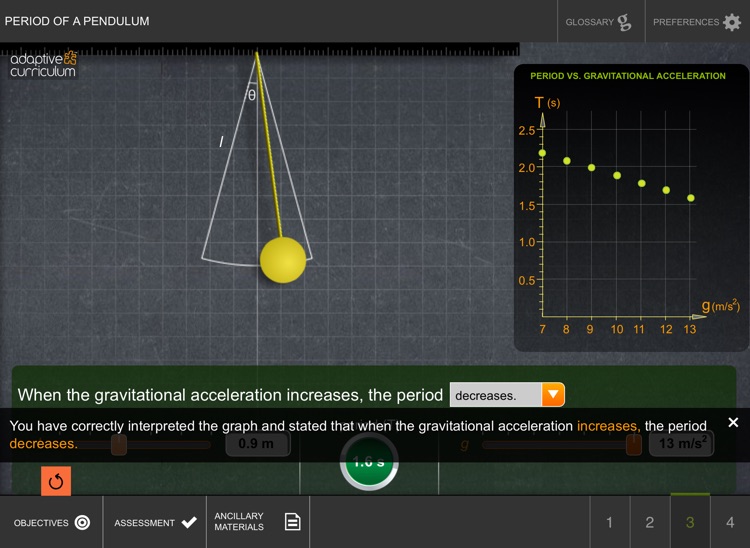The height and width of the screenshot is (548, 750).
Task: Click the PREFERENCES label
Action: click(x=686, y=22)
